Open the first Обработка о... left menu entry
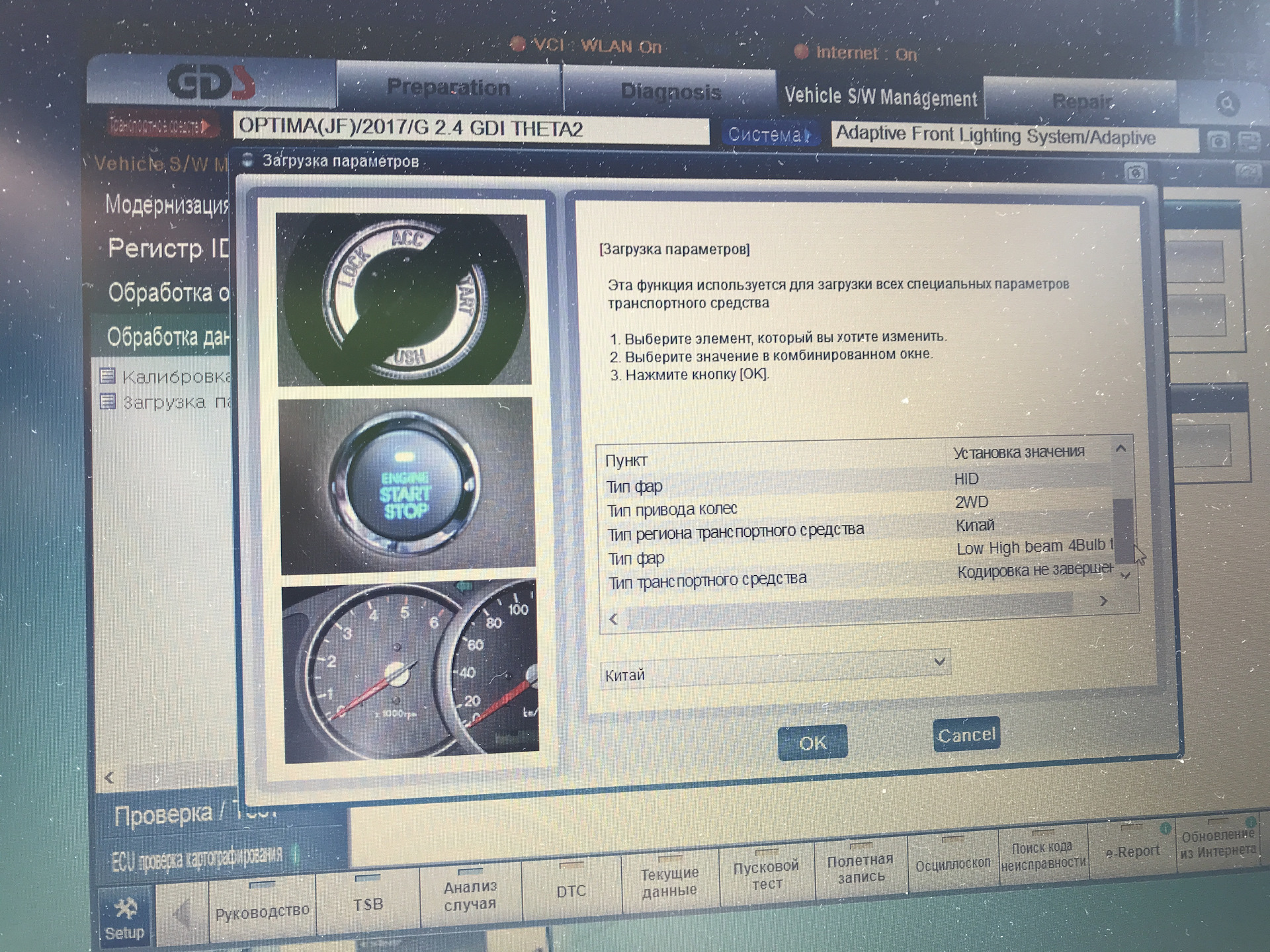The height and width of the screenshot is (952, 1270). (x=169, y=292)
